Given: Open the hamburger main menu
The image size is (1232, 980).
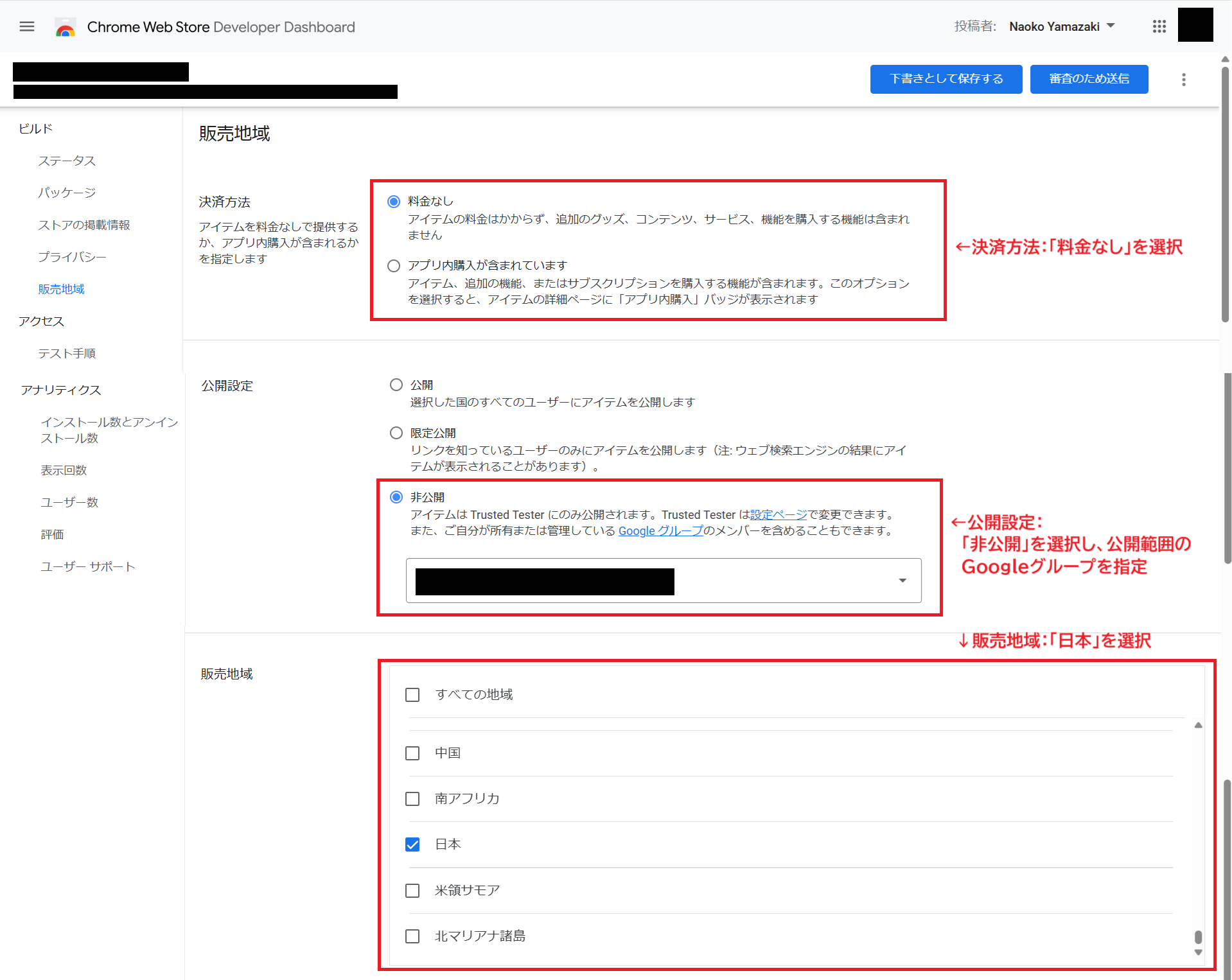Looking at the screenshot, I should click(x=27, y=26).
